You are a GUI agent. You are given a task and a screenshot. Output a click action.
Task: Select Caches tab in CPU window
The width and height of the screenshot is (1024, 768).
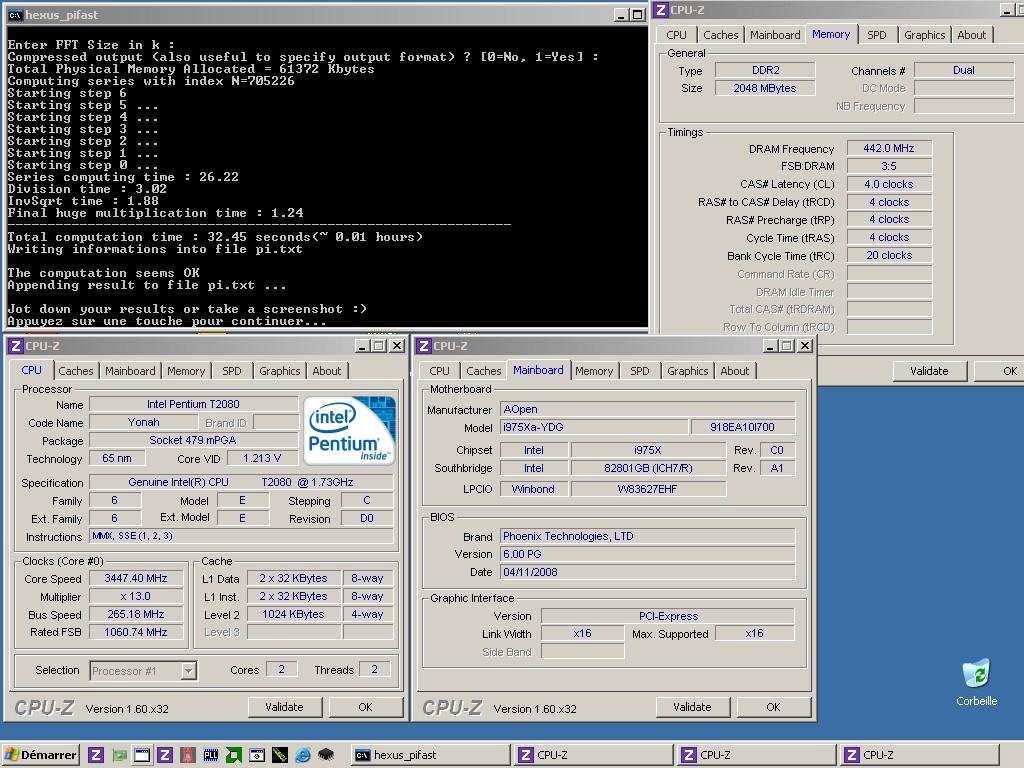click(x=76, y=371)
